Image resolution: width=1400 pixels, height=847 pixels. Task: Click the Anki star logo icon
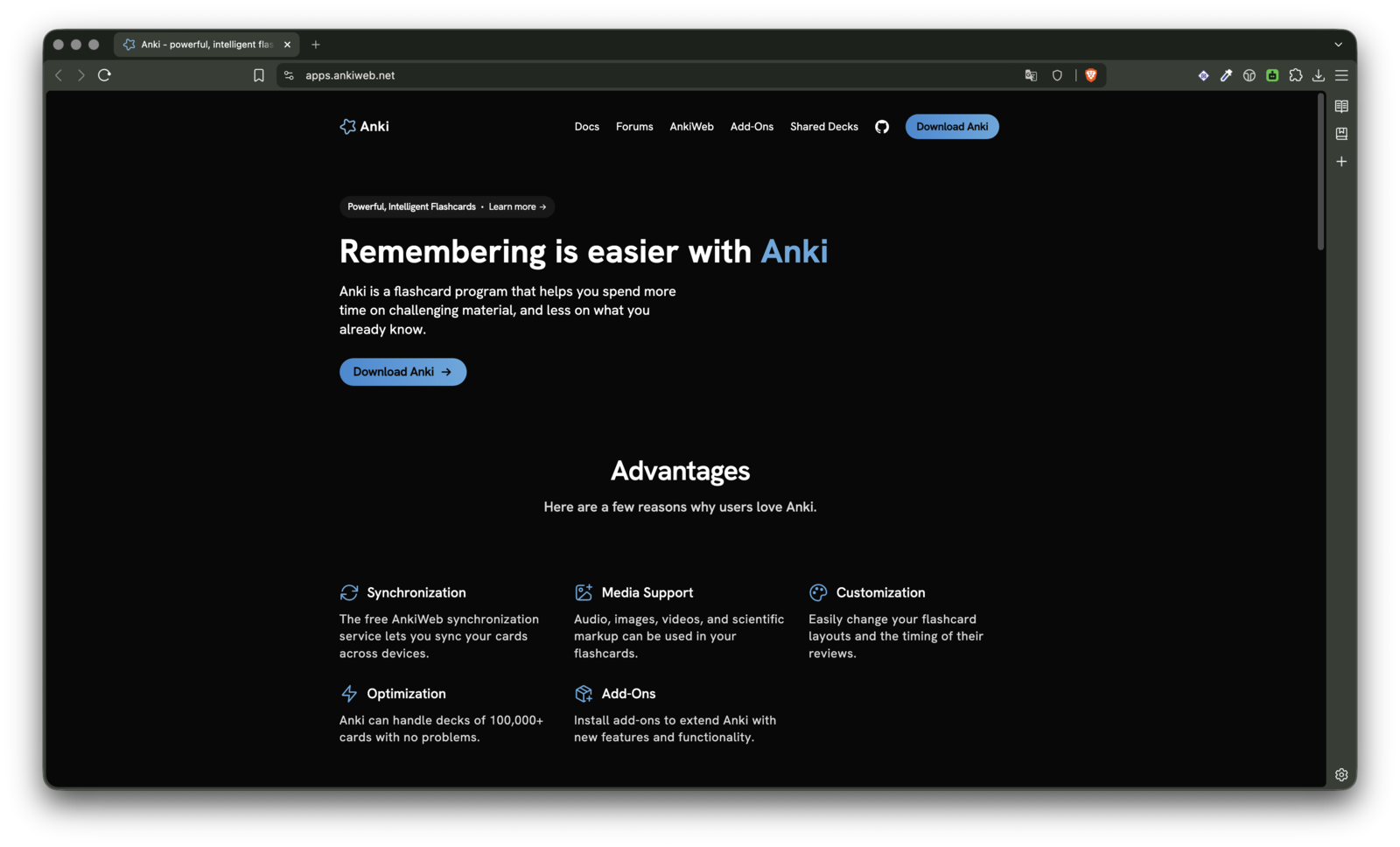click(347, 127)
